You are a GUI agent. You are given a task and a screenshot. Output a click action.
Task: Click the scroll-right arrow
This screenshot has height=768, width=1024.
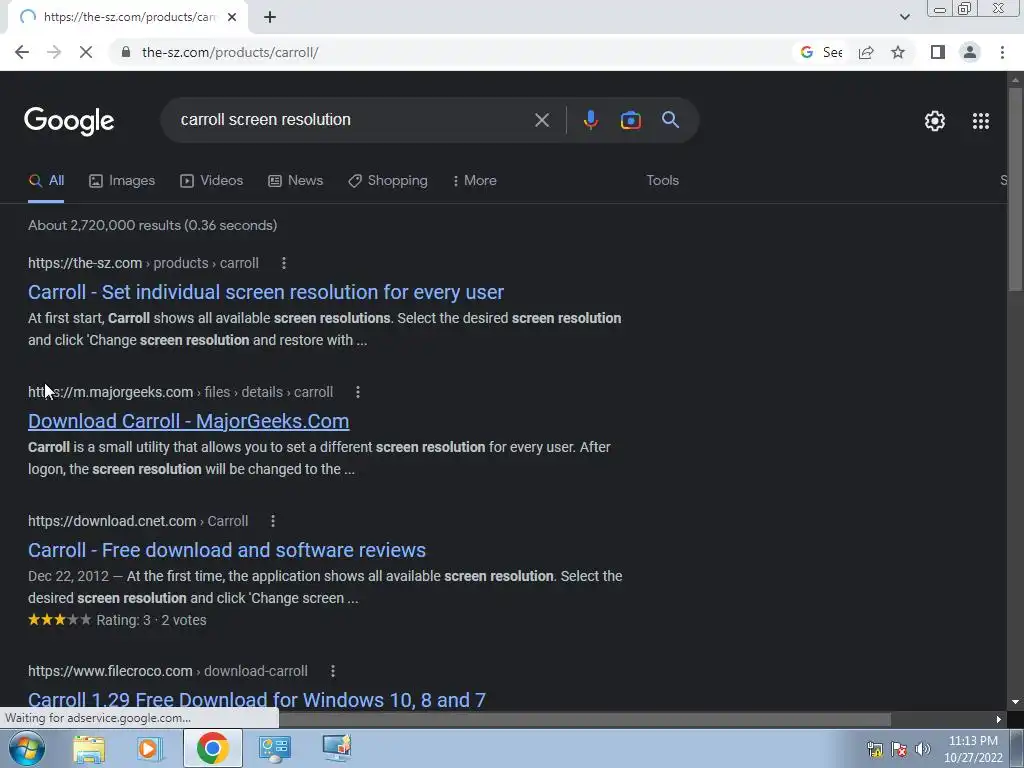tap(999, 719)
